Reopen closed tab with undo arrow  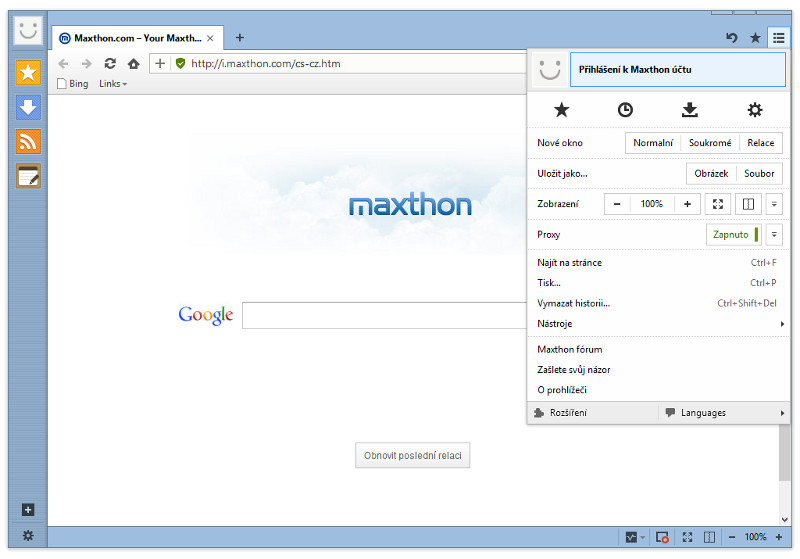point(732,37)
